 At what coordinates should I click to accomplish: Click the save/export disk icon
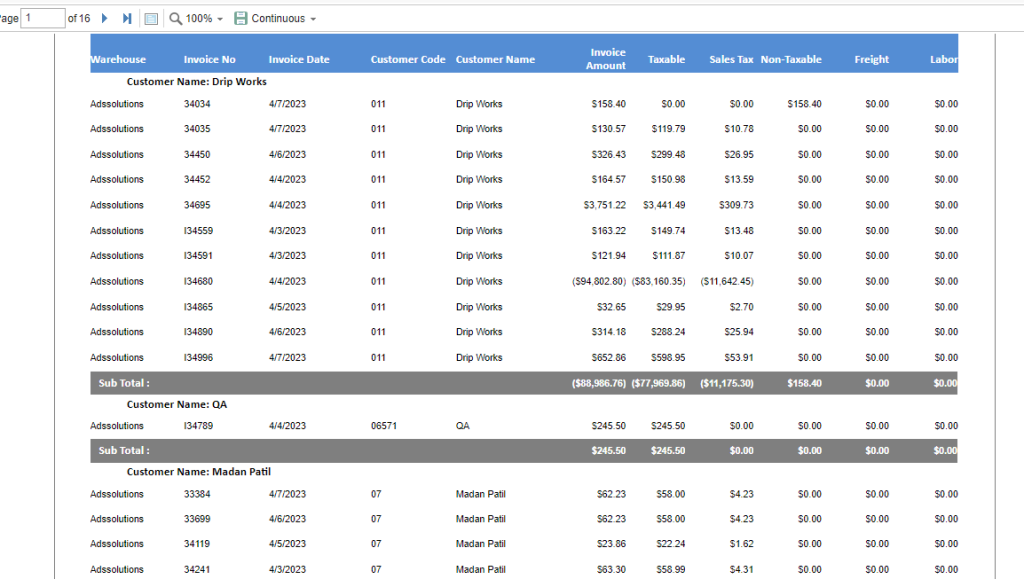240,18
